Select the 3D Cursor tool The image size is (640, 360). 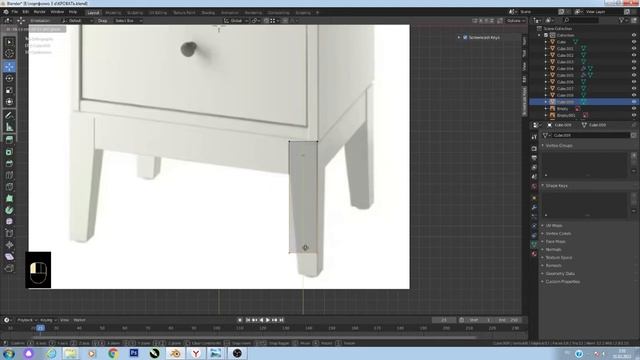(x=9, y=53)
